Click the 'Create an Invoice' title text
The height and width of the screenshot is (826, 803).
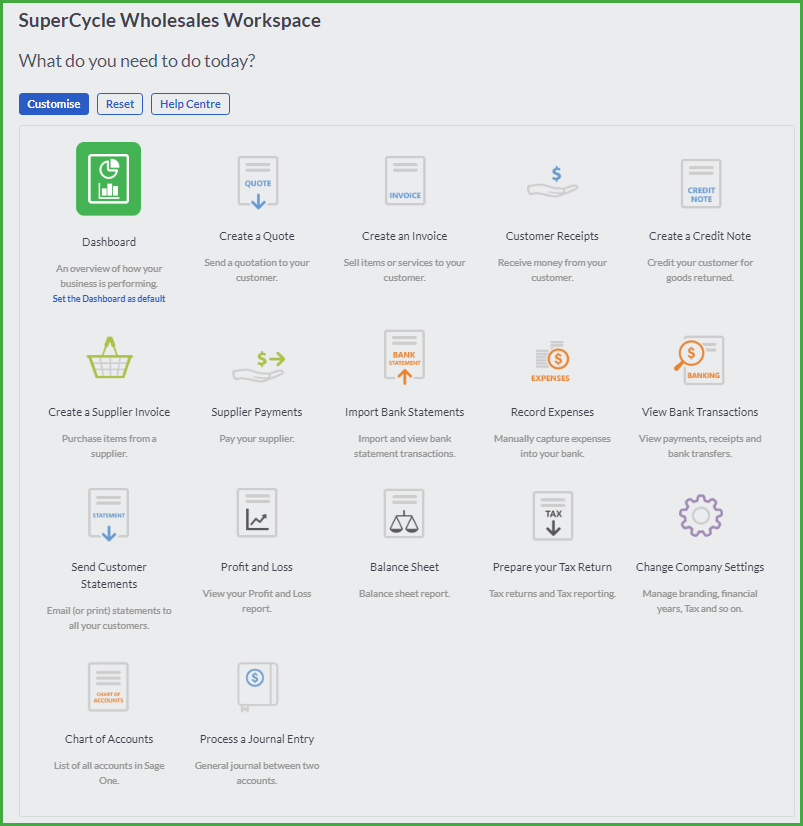pos(405,236)
